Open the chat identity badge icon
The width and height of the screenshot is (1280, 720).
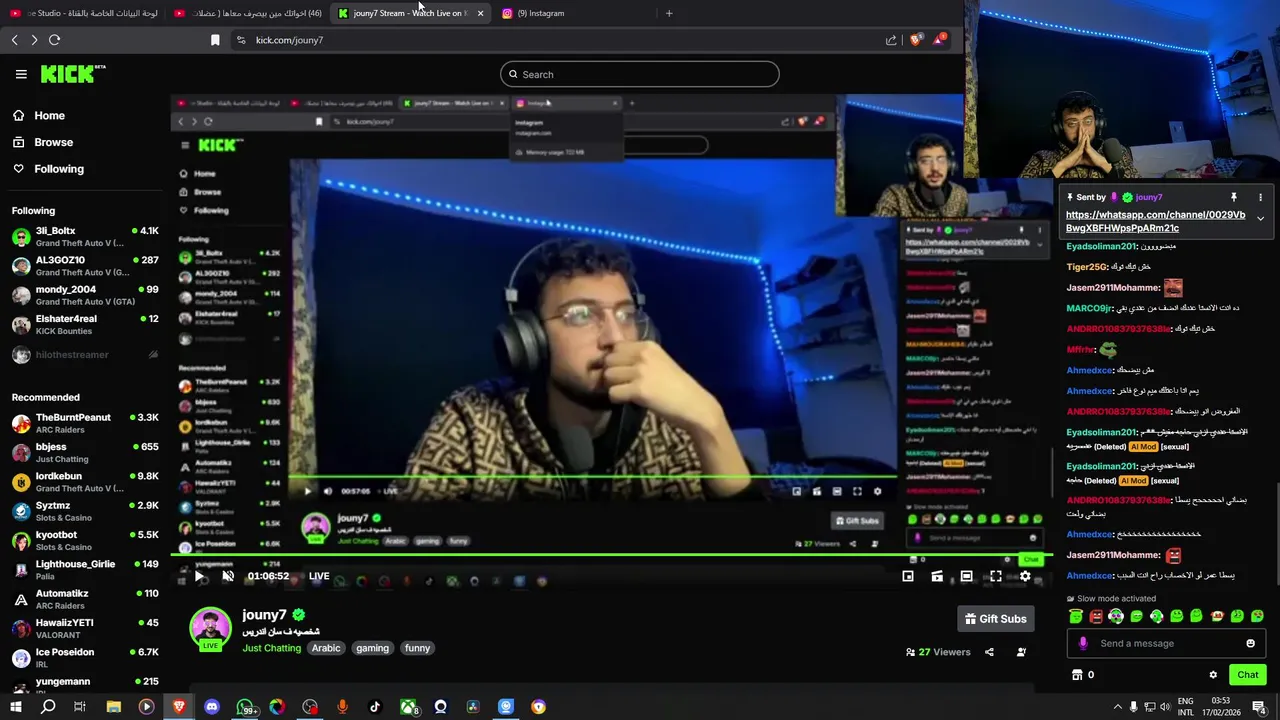pyautogui.click(x=1083, y=643)
